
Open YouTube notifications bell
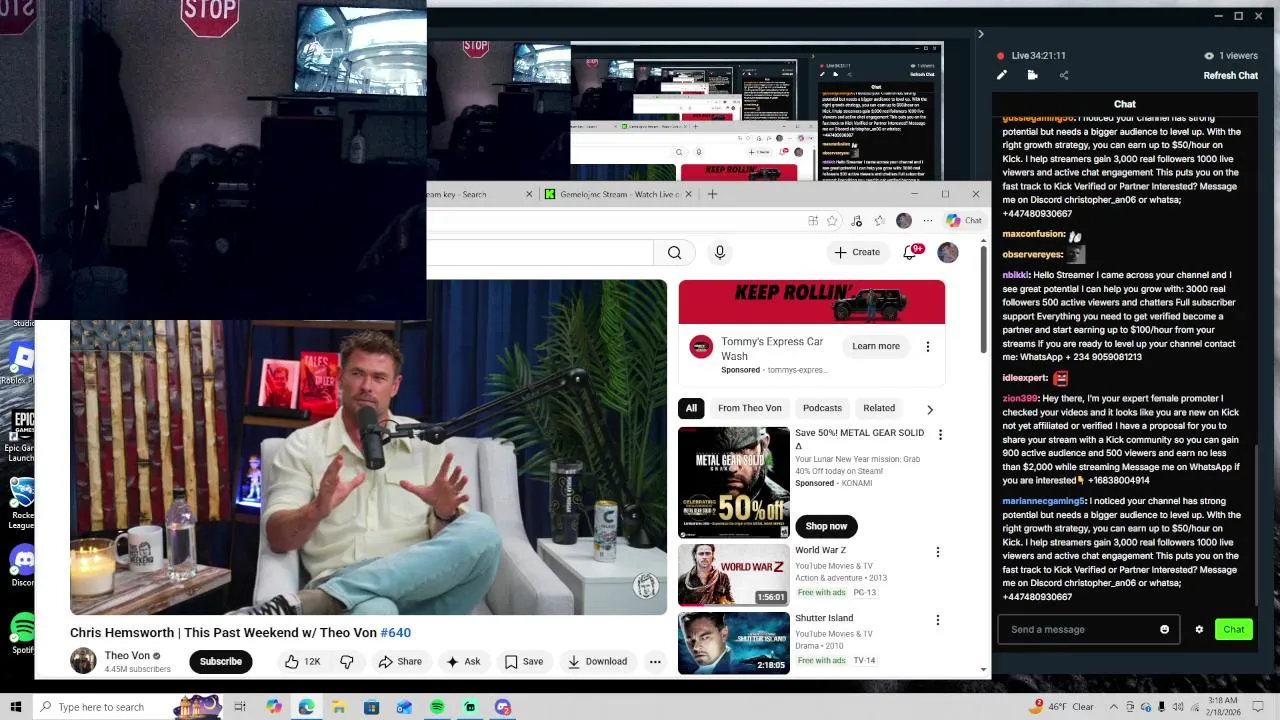click(x=910, y=252)
